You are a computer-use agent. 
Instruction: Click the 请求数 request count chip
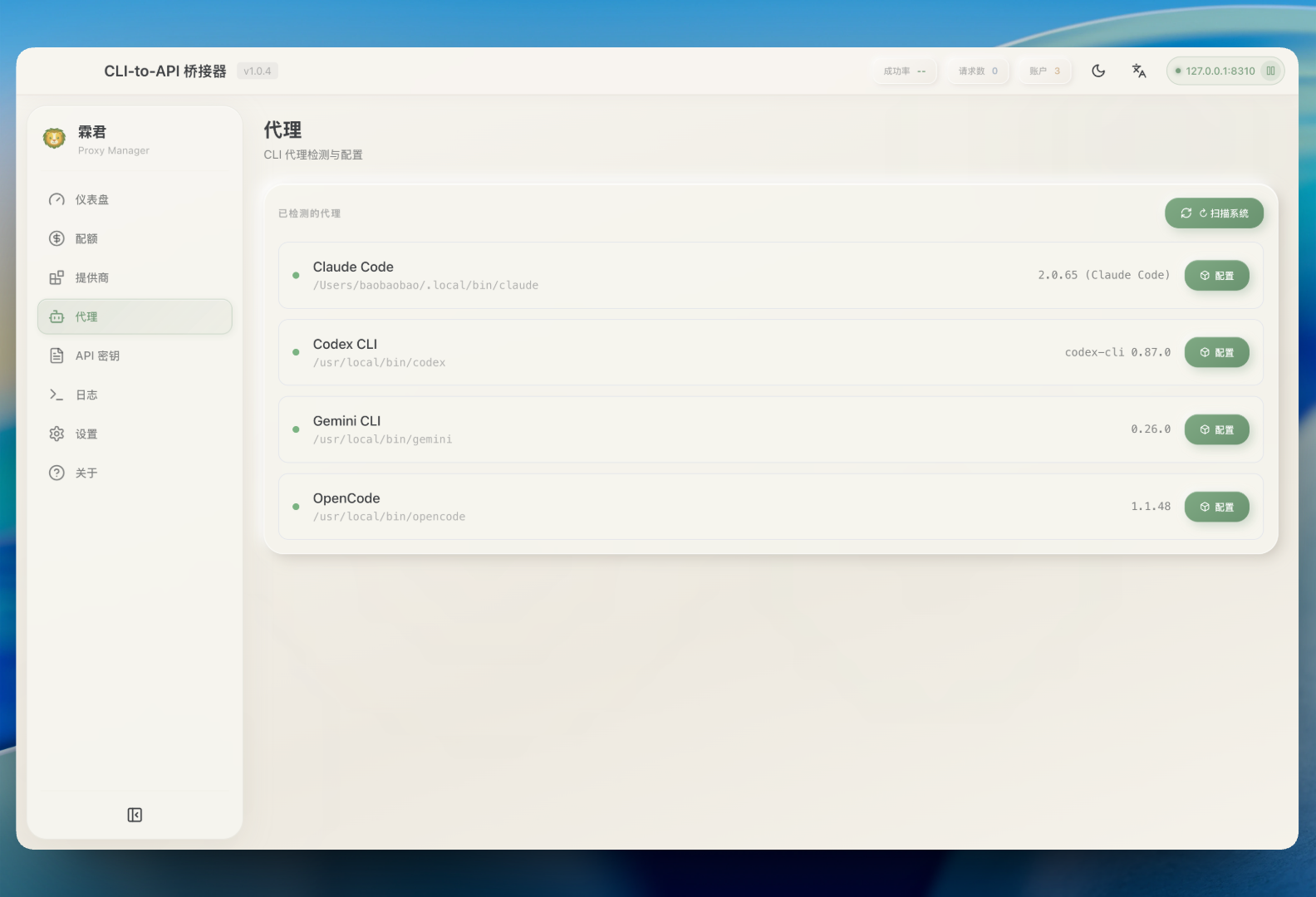pos(978,71)
